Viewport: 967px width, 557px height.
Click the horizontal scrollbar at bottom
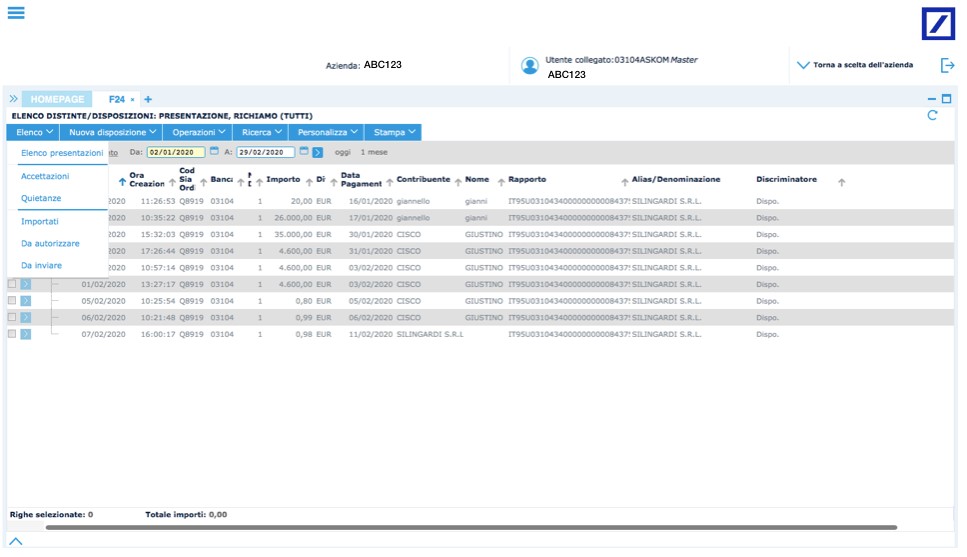tap(471, 527)
